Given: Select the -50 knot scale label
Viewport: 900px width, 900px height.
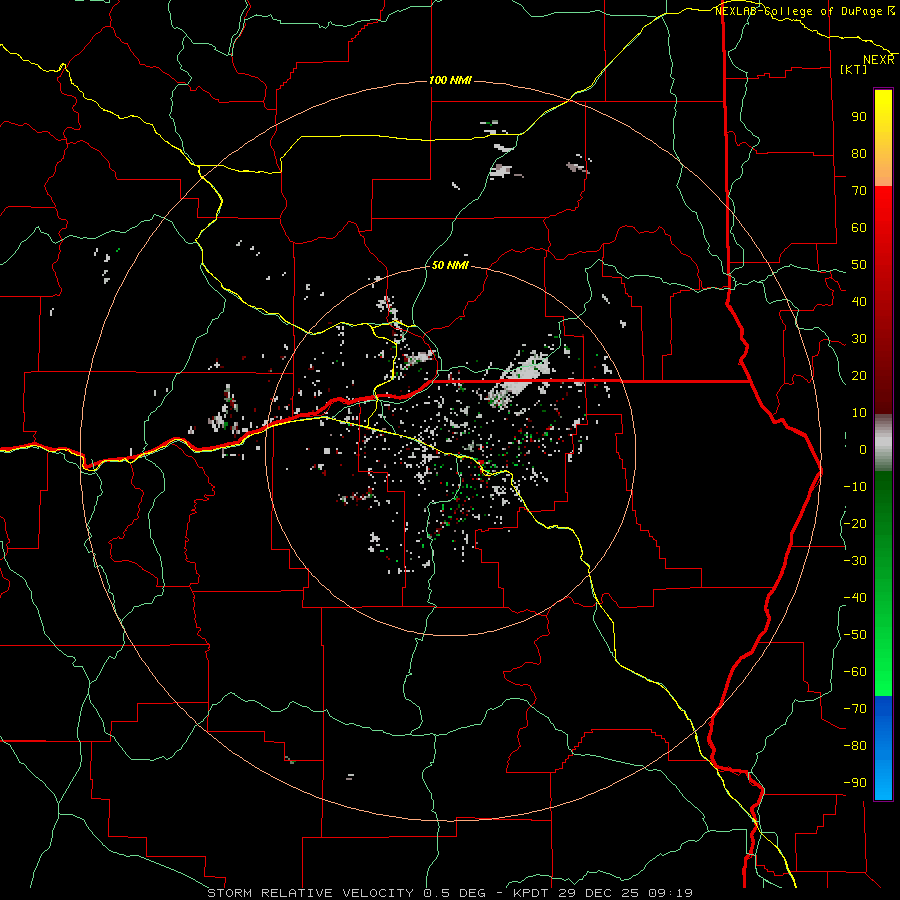Looking at the screenshot, I should [x=855, y=635].
